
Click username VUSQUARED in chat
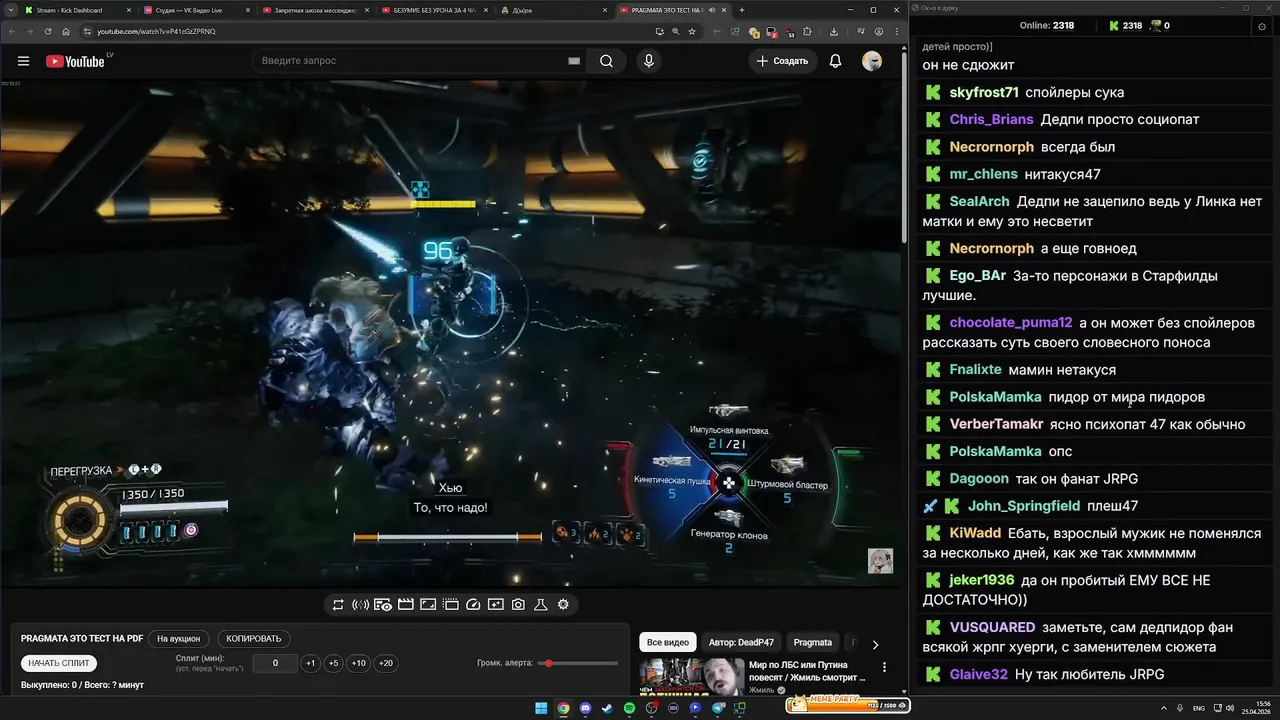click(x=992, y=627)
